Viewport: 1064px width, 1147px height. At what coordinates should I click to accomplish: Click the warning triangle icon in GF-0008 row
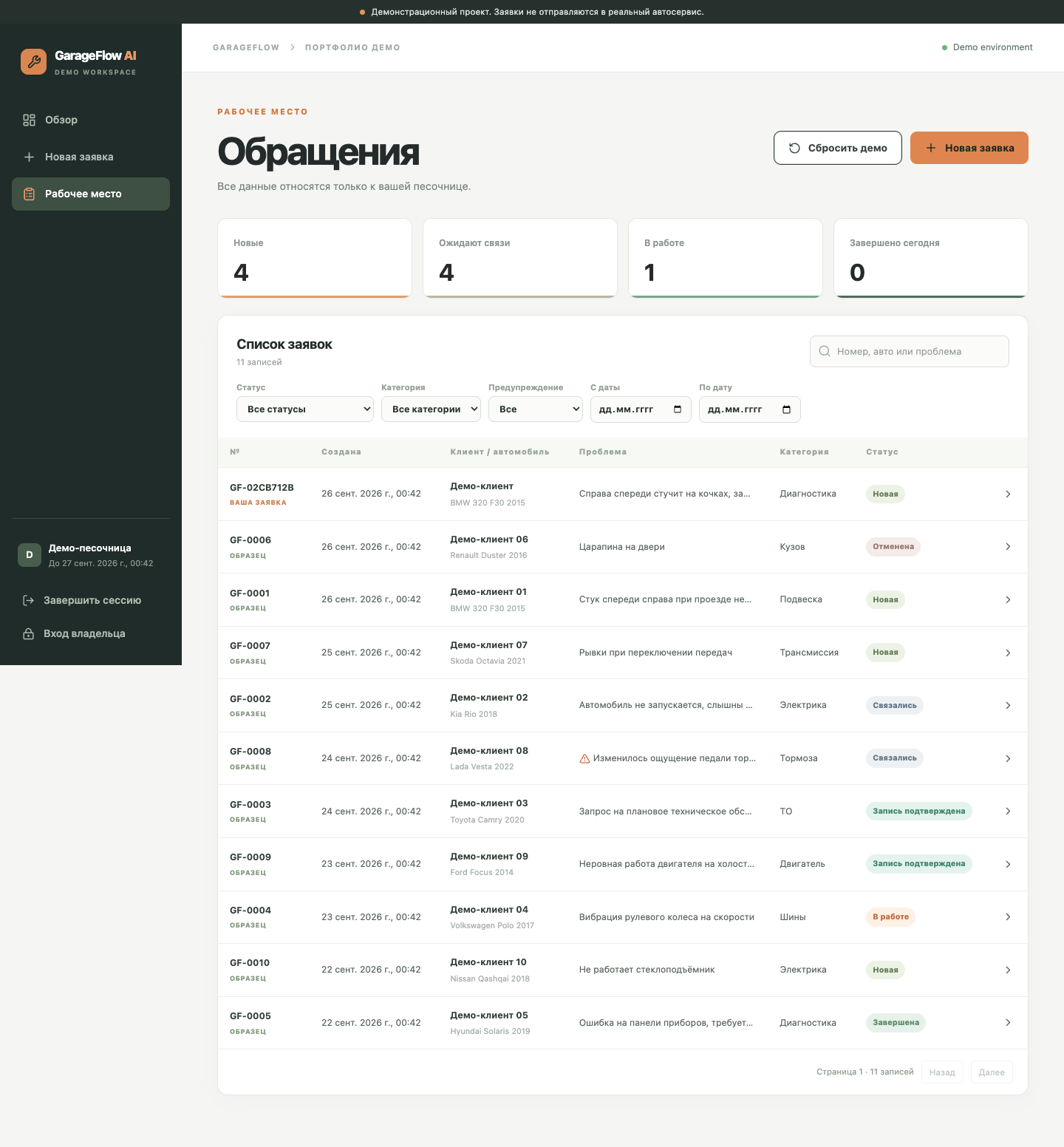click(584, 758)
